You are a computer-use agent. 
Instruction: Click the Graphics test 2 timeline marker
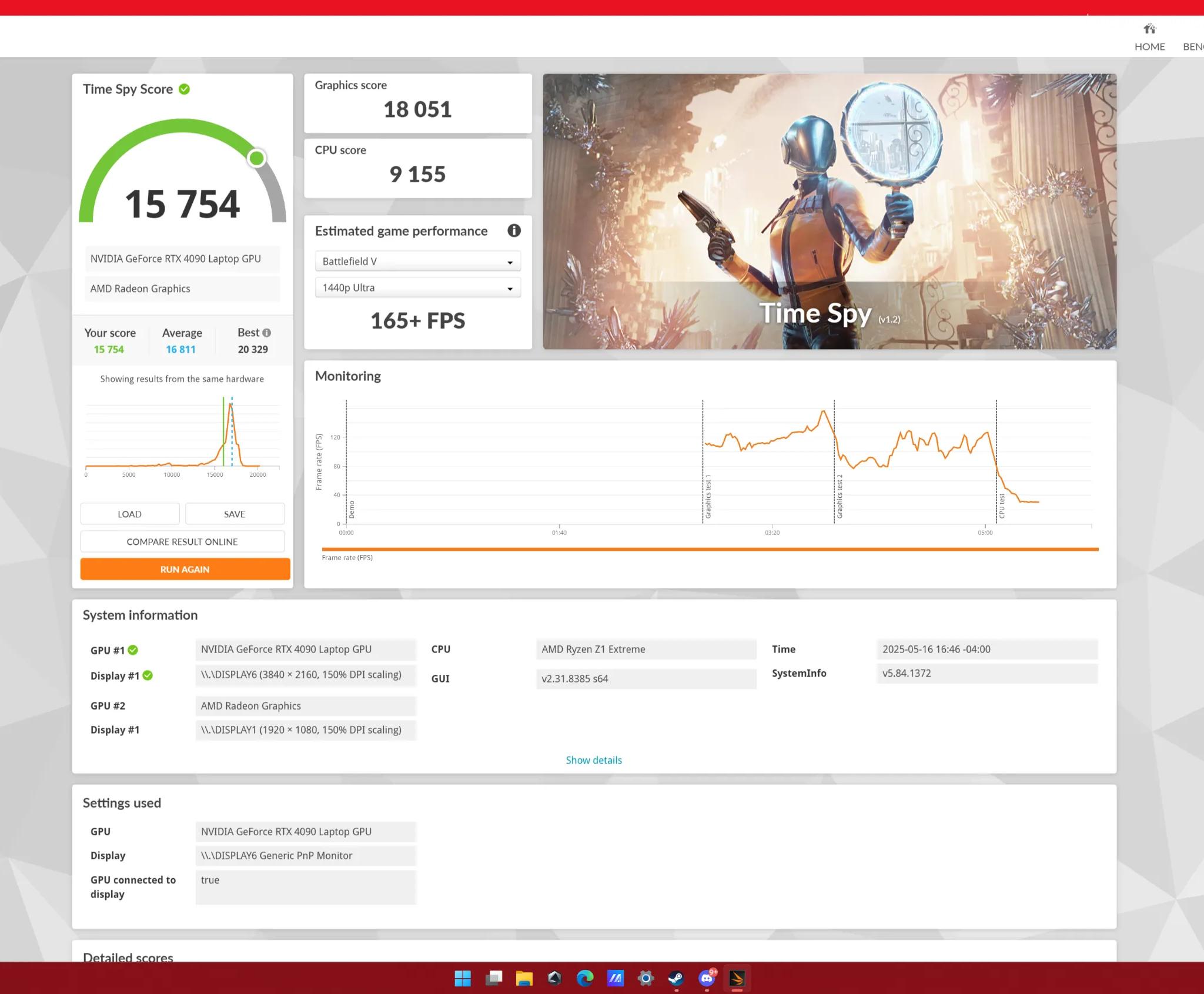[840, 496]
